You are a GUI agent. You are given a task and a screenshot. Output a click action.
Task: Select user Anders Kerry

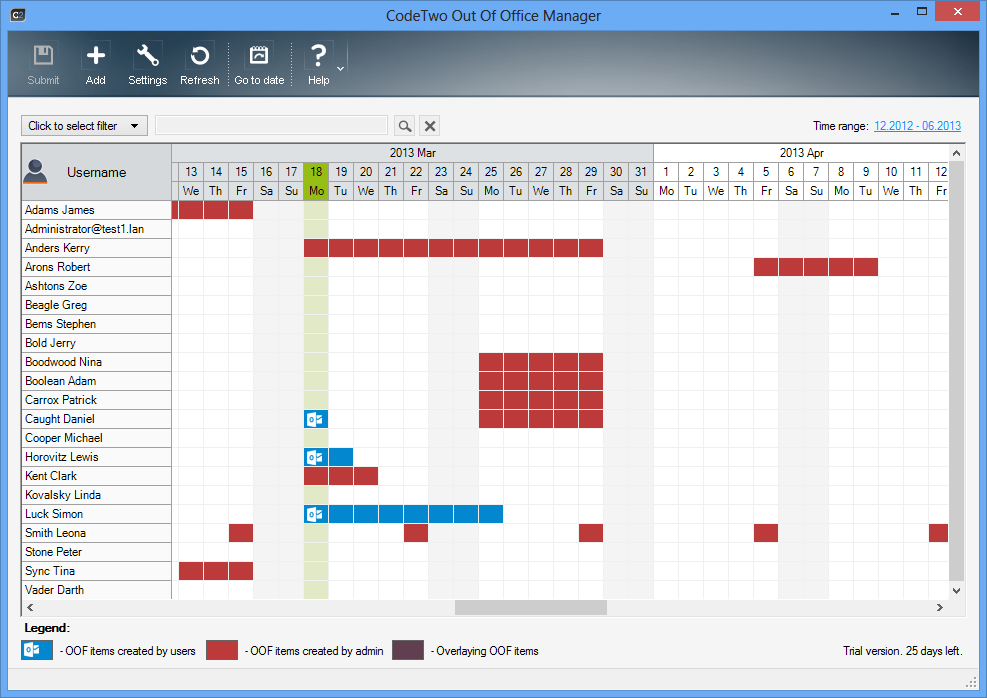tap(96, 248)
